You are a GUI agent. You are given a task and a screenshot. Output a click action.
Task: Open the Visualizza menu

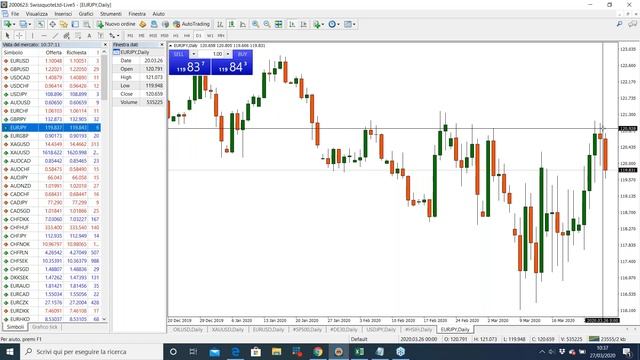tap(37, 14)
